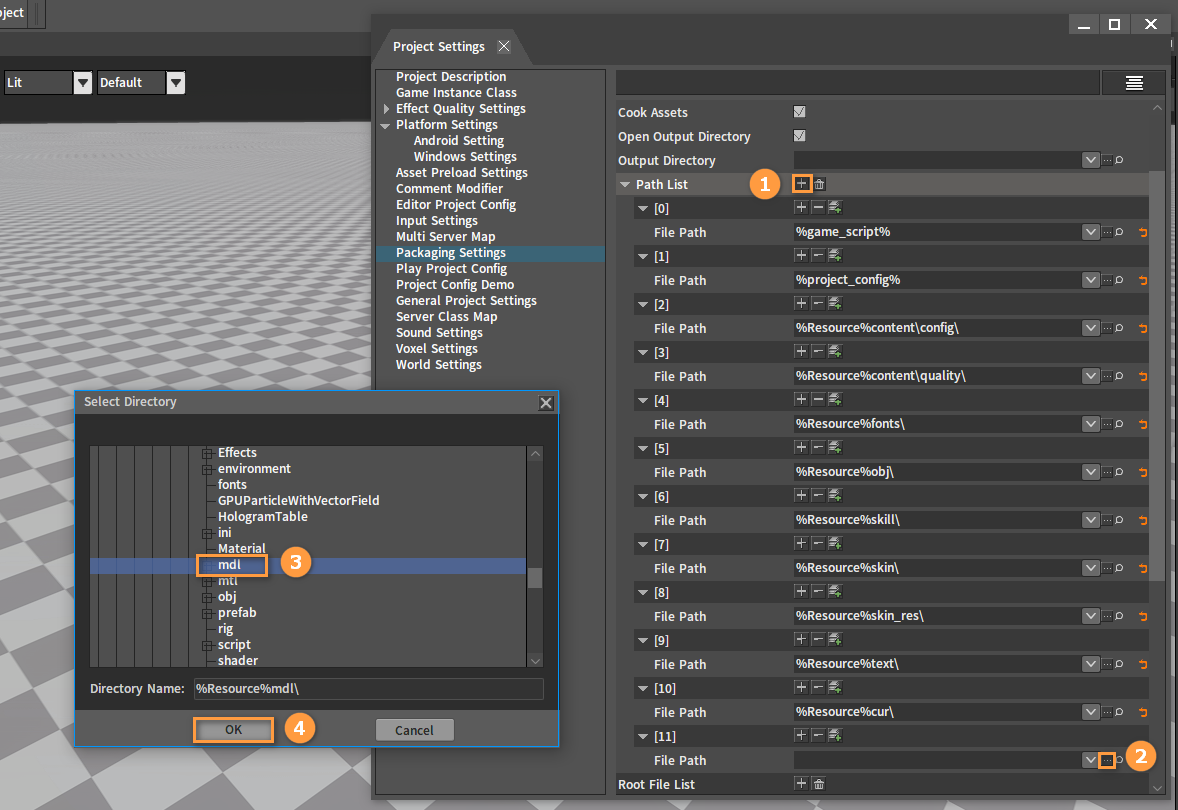The height and width of the screenshot is (810, 1178).
Task: Reset %Resource%text\ path with orange arrow
Action: coord(1143,664)
